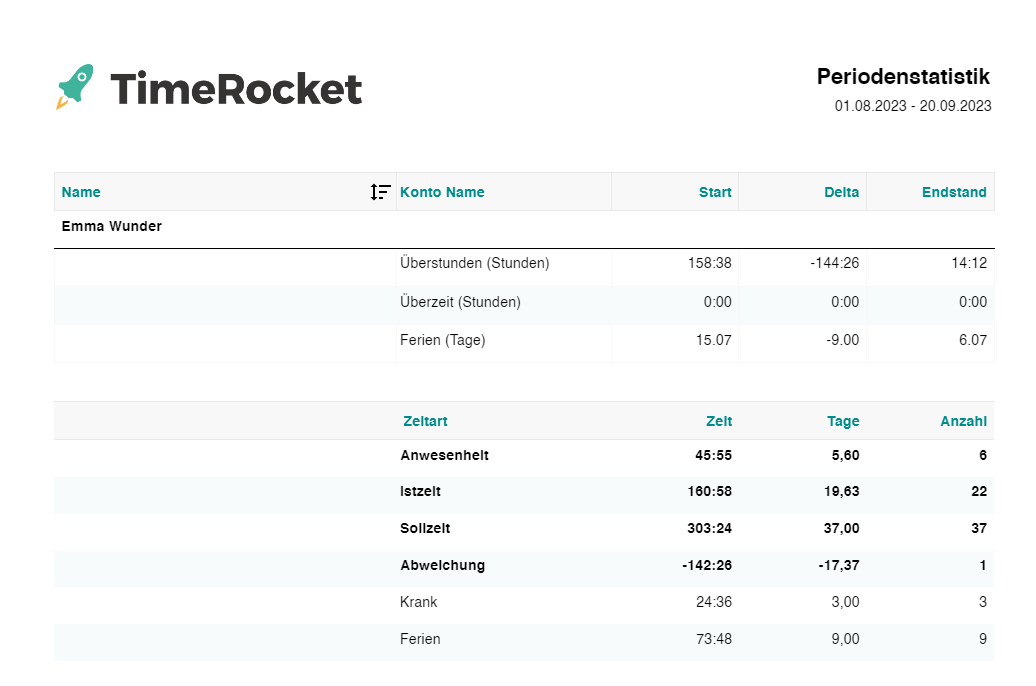The width and height of the screenshot is (1036, 686).
Task: Click the Zeitart column header
Action: coord(425,421)
